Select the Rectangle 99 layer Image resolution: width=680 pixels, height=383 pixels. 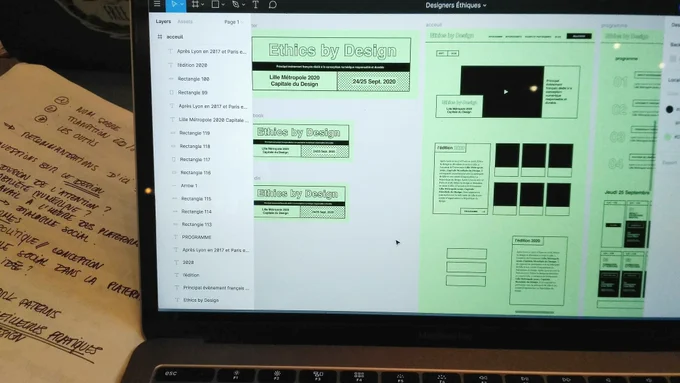pyautogui.click(x=193, y=92)
